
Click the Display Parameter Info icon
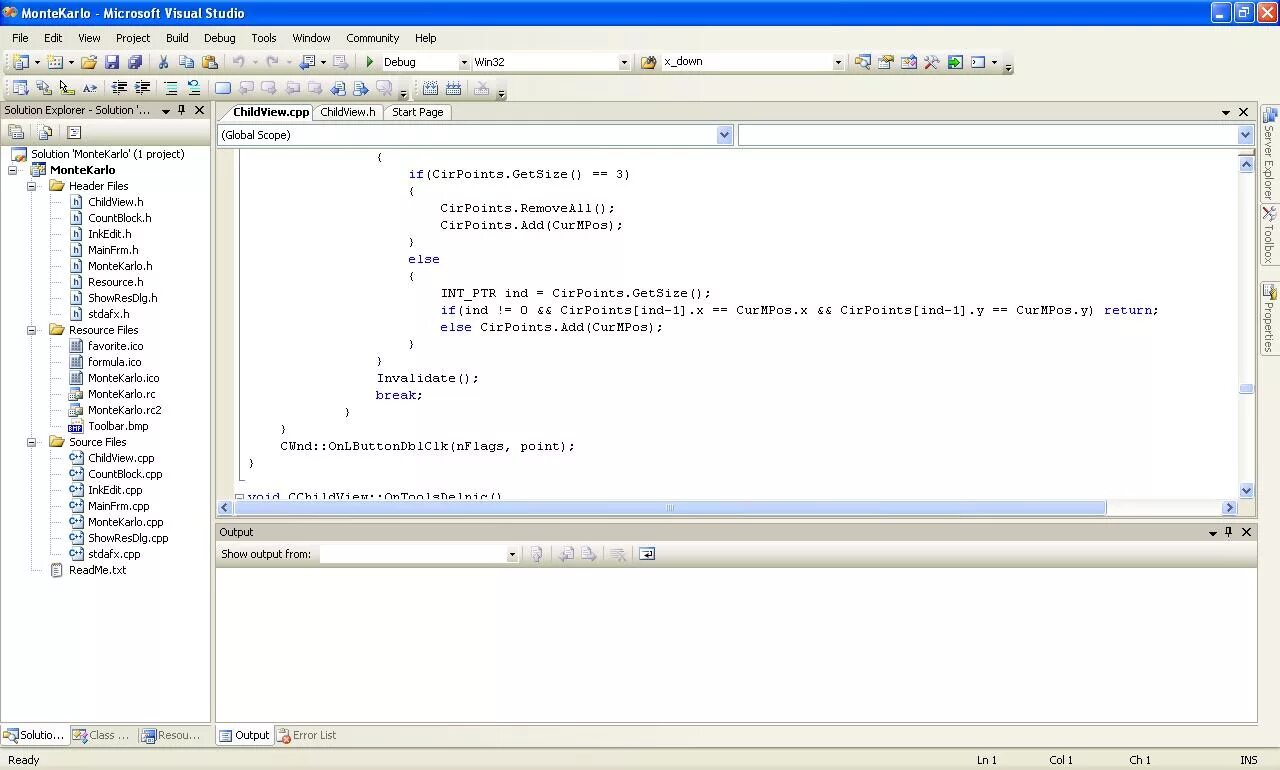tap(43, 88)
